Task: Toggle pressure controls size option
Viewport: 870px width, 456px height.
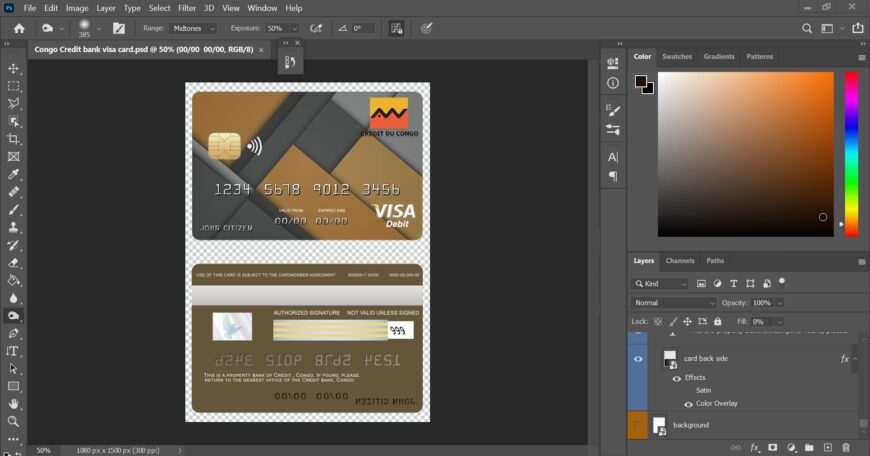Action: click(x=426, y=28)
